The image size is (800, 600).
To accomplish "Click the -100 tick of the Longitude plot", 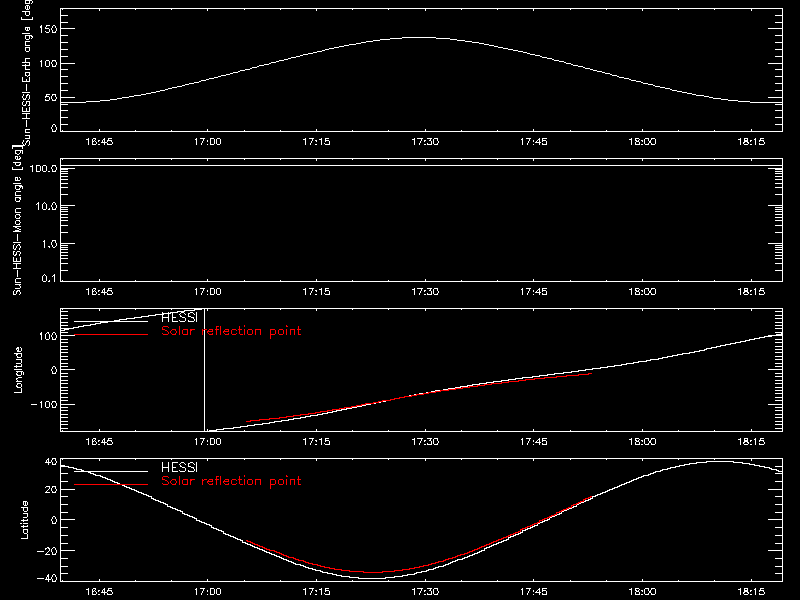I will point(44,404).
